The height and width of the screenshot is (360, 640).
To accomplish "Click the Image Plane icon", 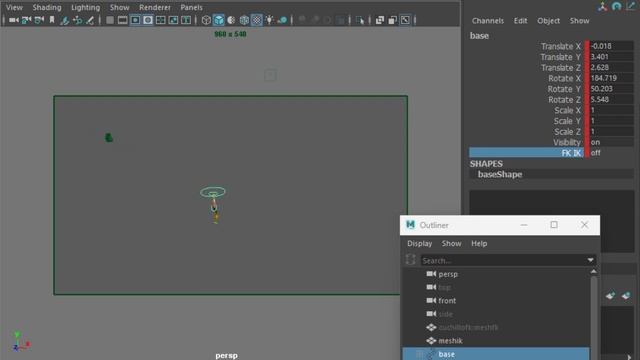I will 64,20.
